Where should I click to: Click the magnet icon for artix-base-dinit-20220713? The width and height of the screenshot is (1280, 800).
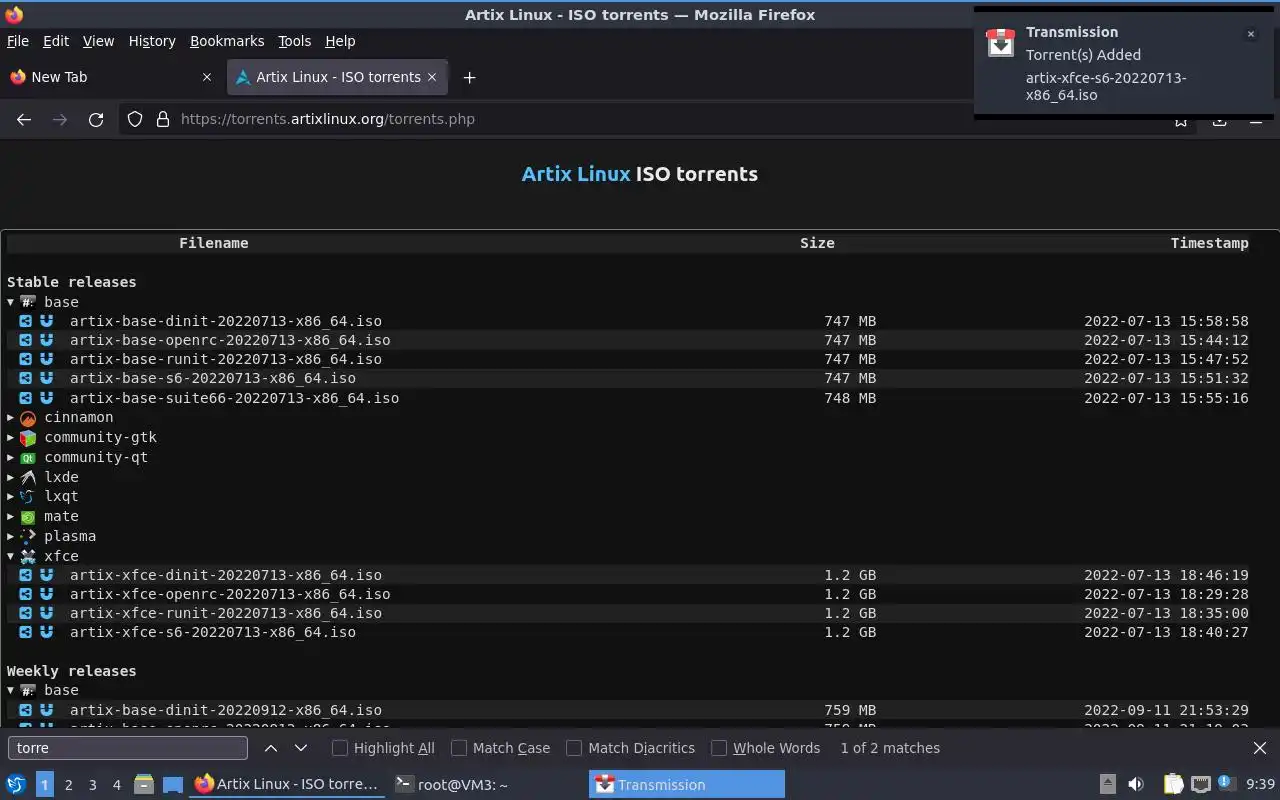[x=46, y=321]
